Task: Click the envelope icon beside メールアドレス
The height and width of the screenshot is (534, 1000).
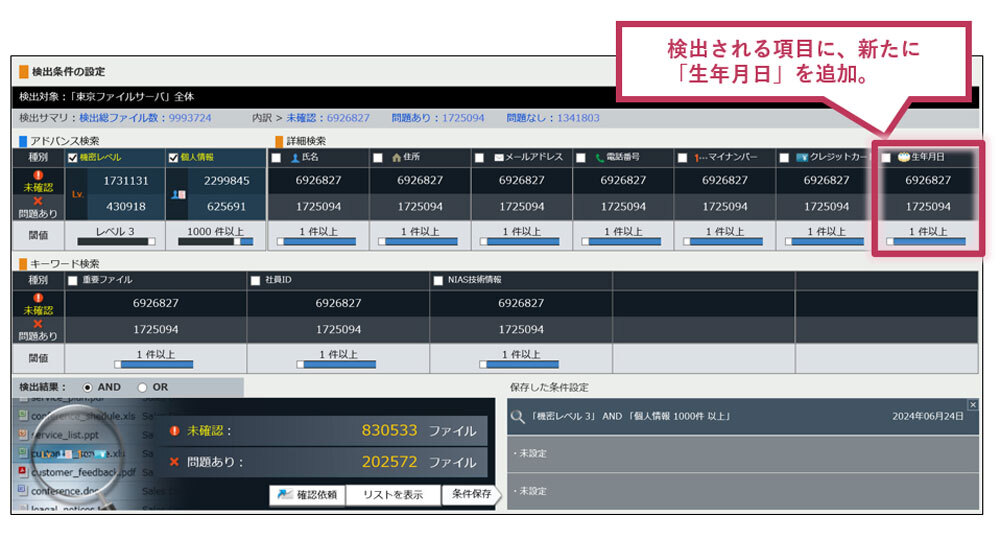Action: (x=499, y=158)
